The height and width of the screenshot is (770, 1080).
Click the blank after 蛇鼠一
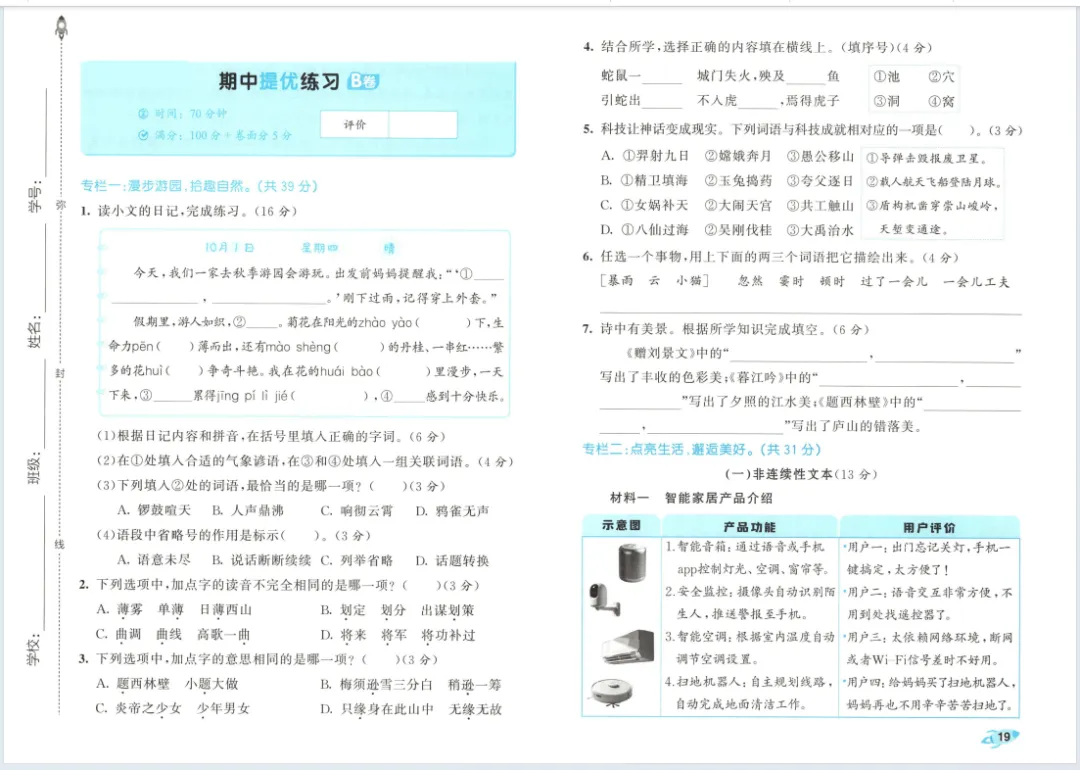coord(662,77)
